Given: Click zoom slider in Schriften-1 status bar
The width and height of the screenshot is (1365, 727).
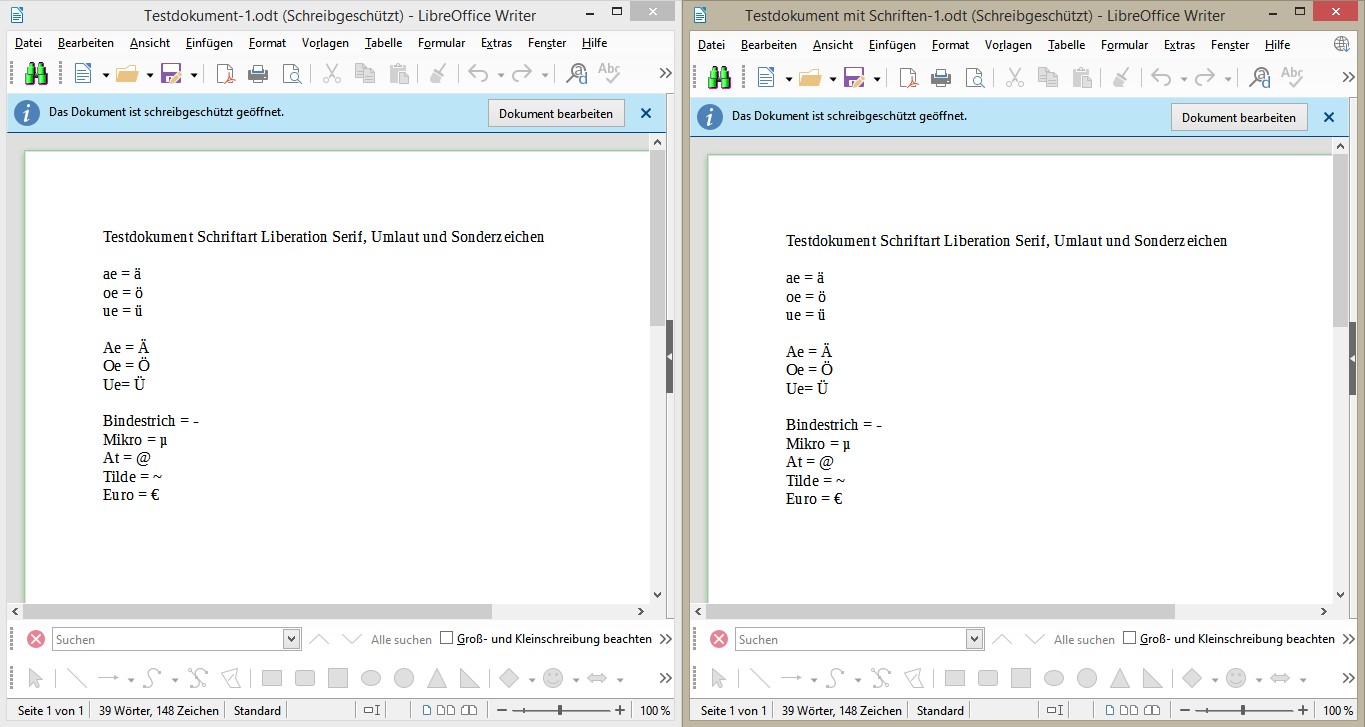Looking at the screenshot, I should click(1243, 710).
